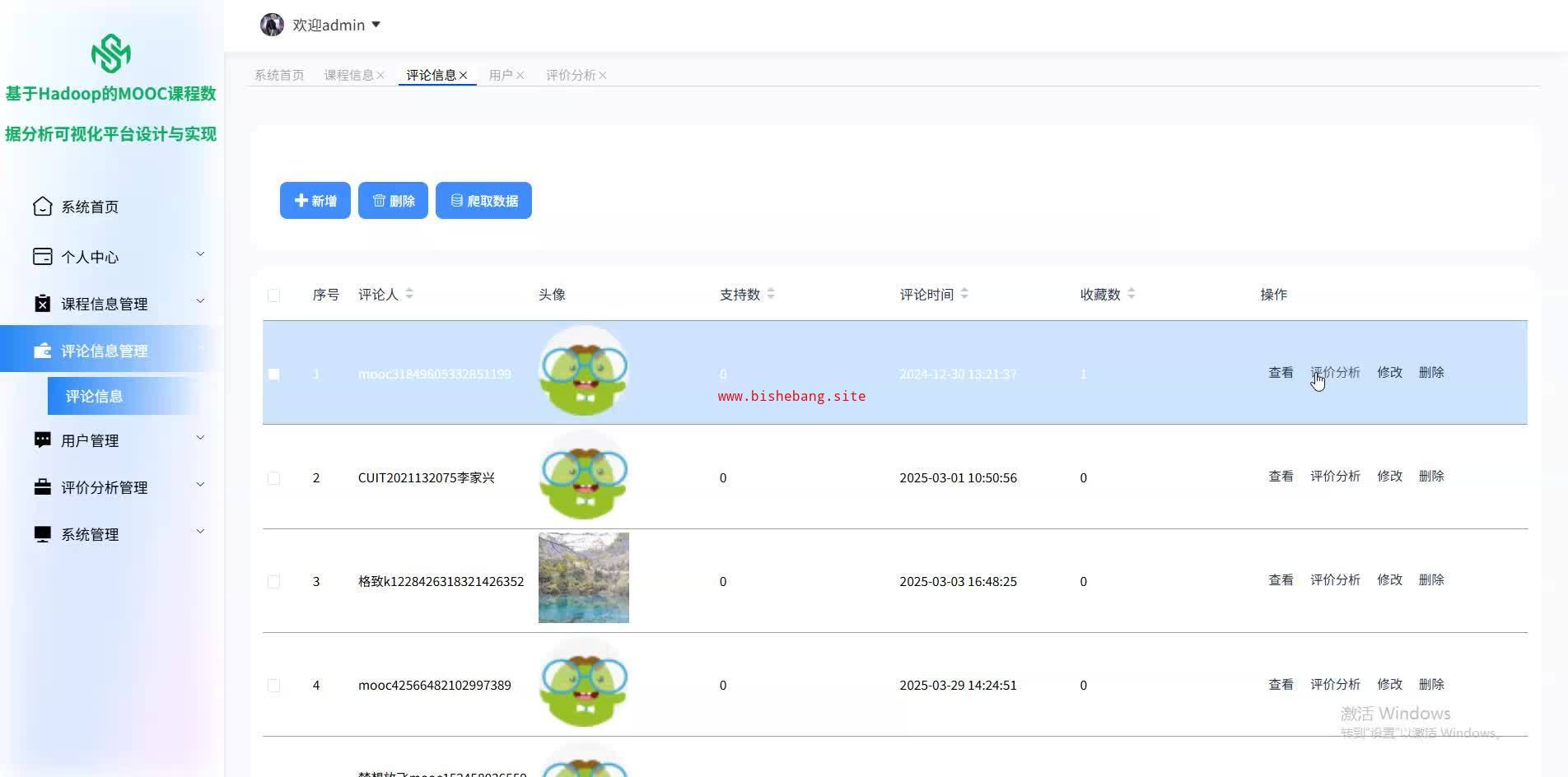Click the 删除 toolbar button
This screenshot has width=1568, height=777.
(x=393, y=200)
